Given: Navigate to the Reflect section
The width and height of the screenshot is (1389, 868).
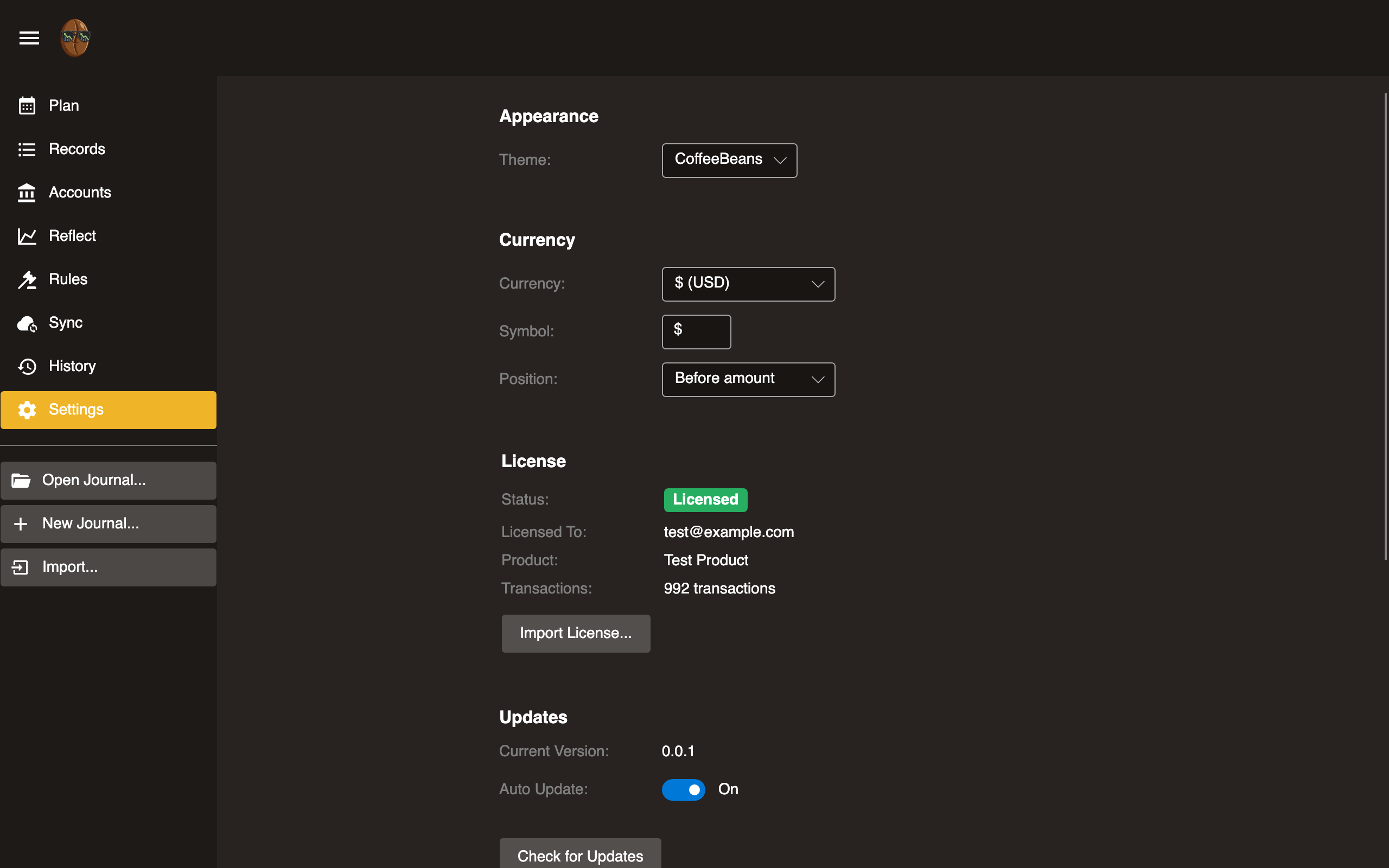Looking at the screenshot, I should pos(72,236).
